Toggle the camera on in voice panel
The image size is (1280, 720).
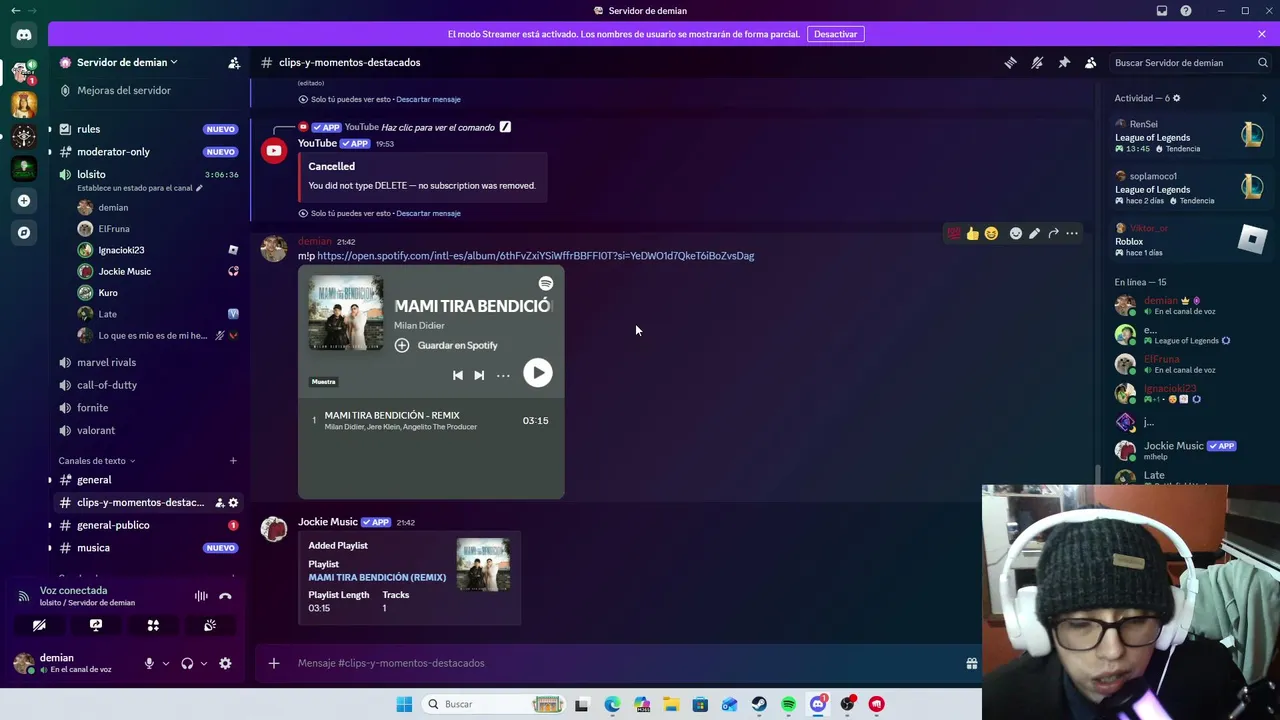click(x=39, y=625)
